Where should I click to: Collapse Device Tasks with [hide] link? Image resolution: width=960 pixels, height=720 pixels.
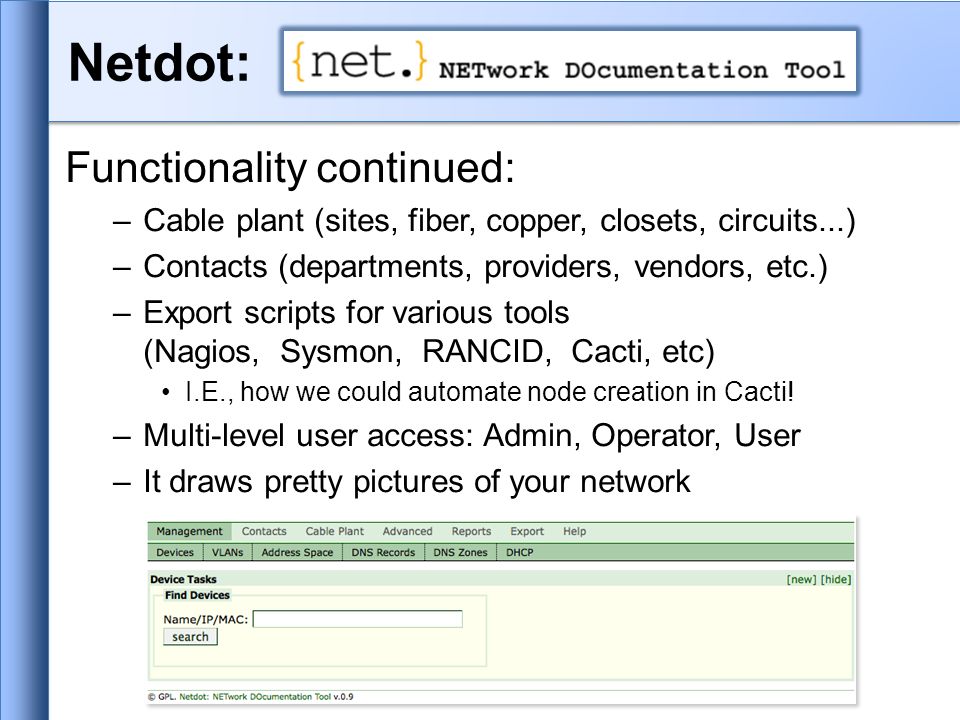pos(836,579)
